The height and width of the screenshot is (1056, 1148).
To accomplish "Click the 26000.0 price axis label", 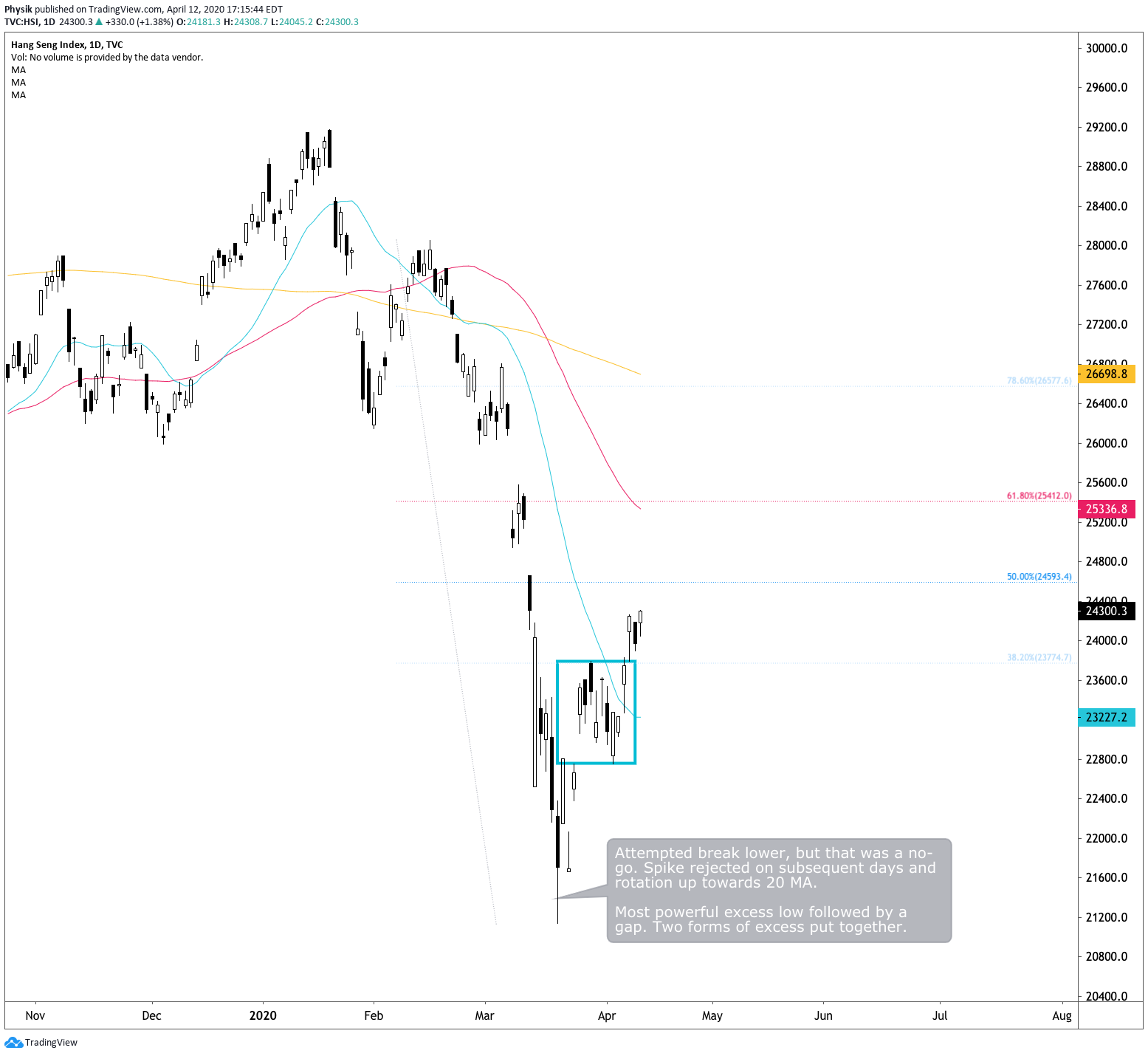I will pyautogui.click(x=1107, y=443).
